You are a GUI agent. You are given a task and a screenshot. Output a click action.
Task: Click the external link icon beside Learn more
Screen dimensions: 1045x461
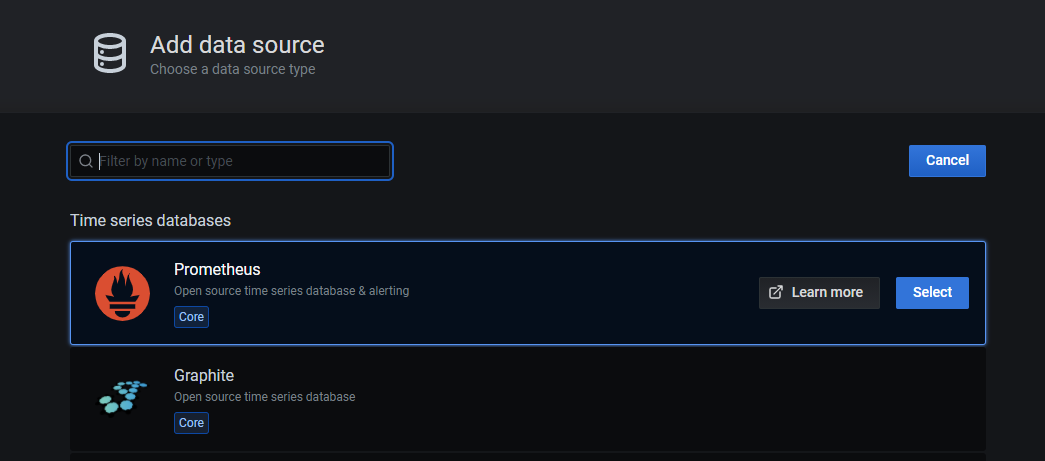(776, 292)
